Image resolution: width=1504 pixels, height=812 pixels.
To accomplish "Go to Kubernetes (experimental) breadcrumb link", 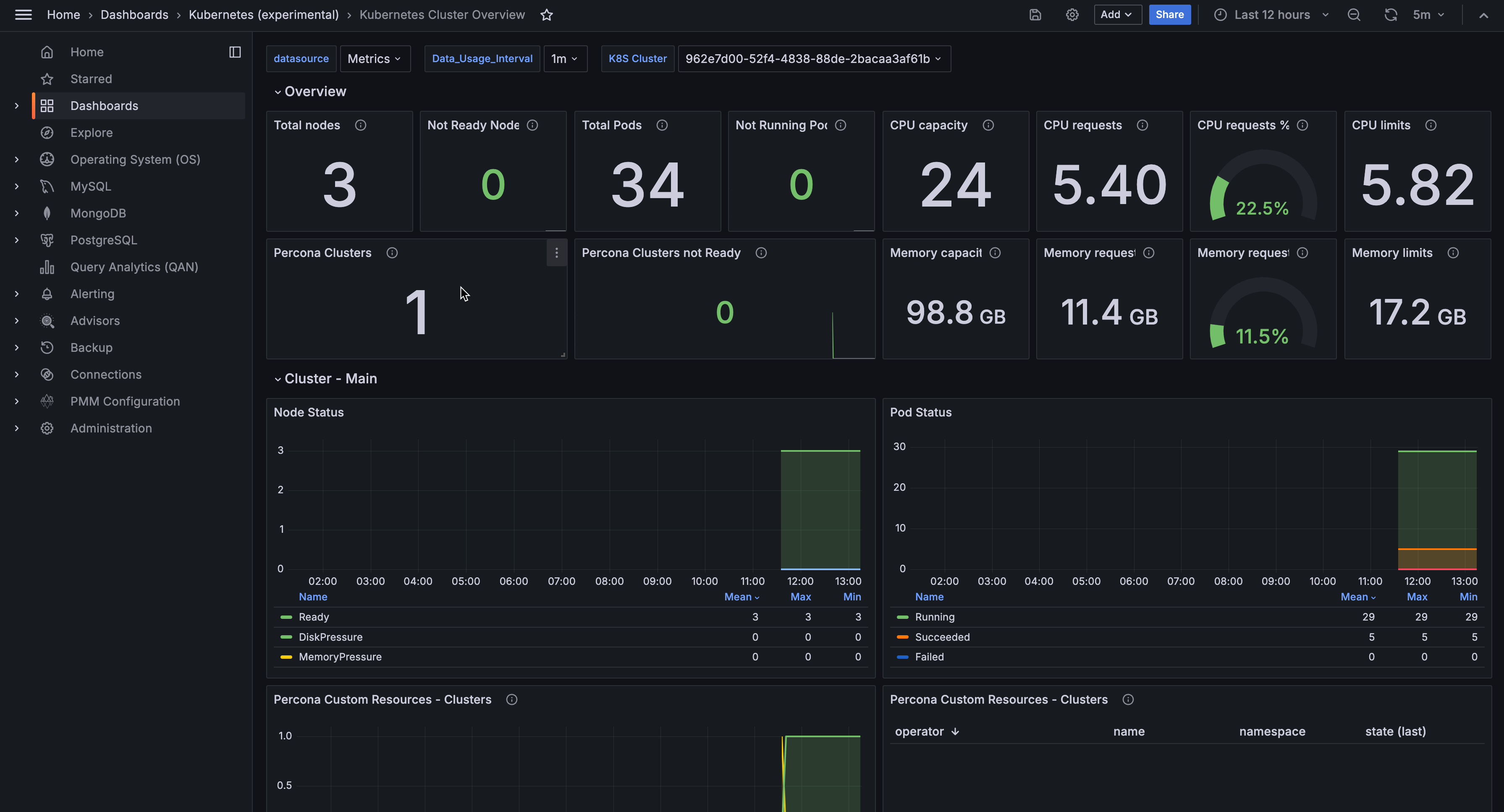I will click(x=263, y=15).
